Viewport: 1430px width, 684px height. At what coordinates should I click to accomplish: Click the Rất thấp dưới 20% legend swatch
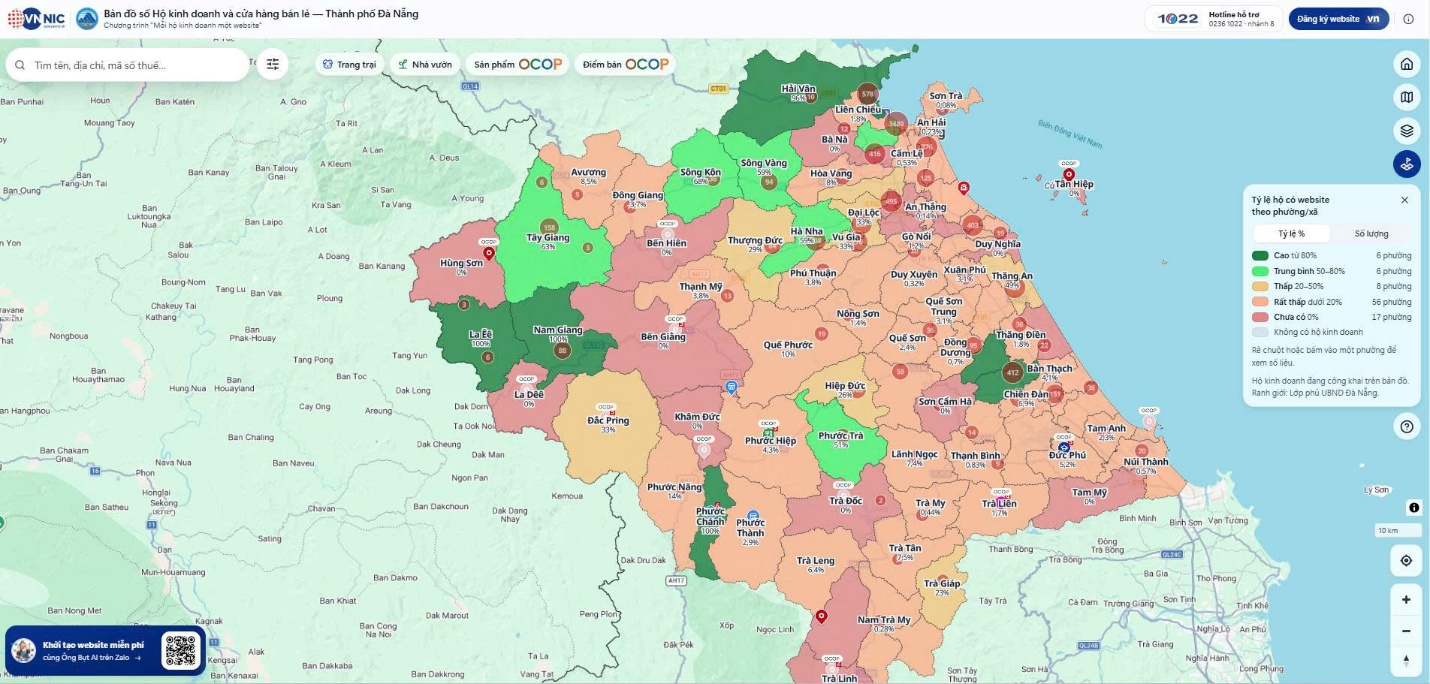(1261, 301)
